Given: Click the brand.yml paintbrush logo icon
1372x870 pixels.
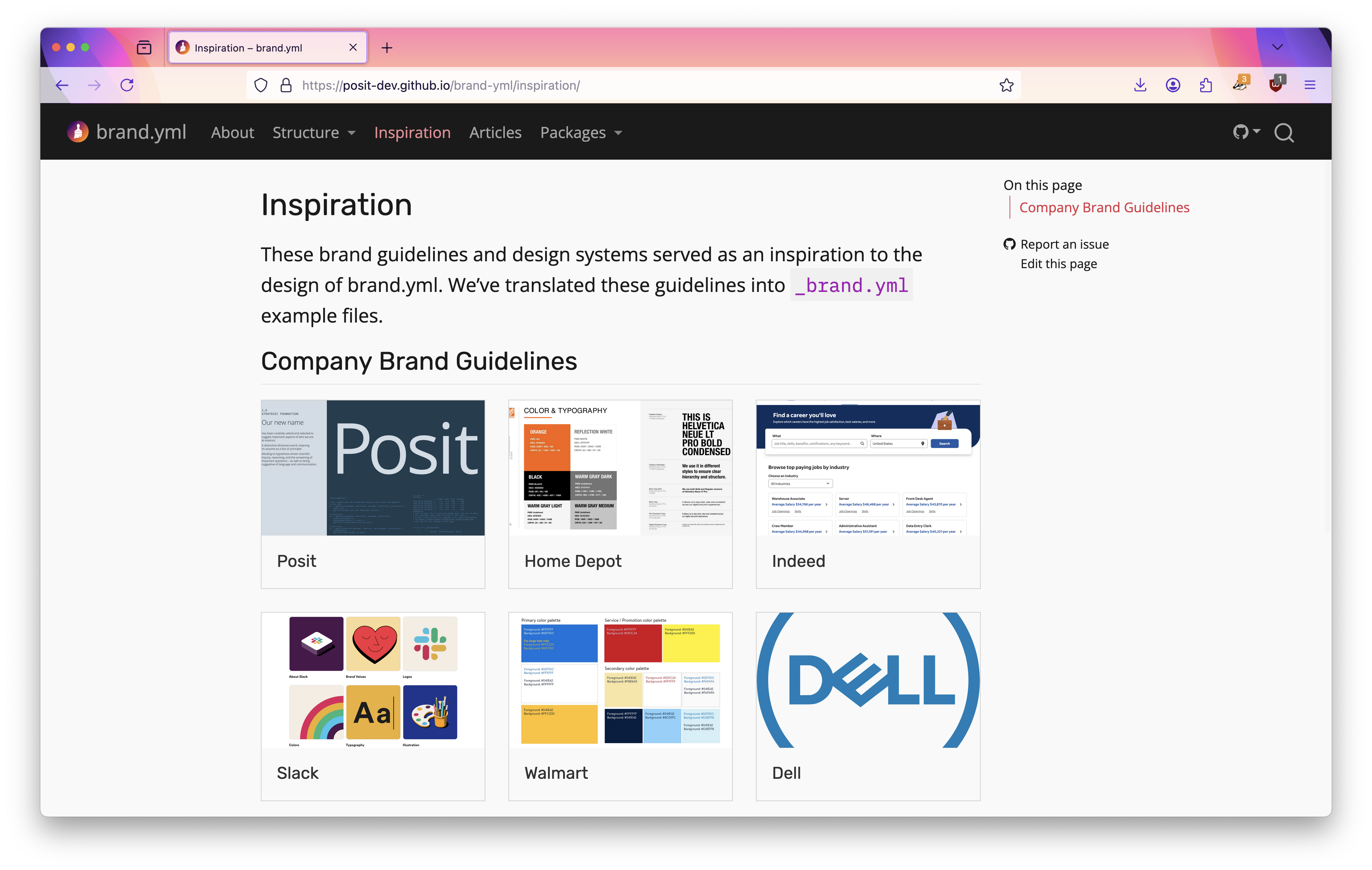Looking at the screenshot, I should (78, 132).
